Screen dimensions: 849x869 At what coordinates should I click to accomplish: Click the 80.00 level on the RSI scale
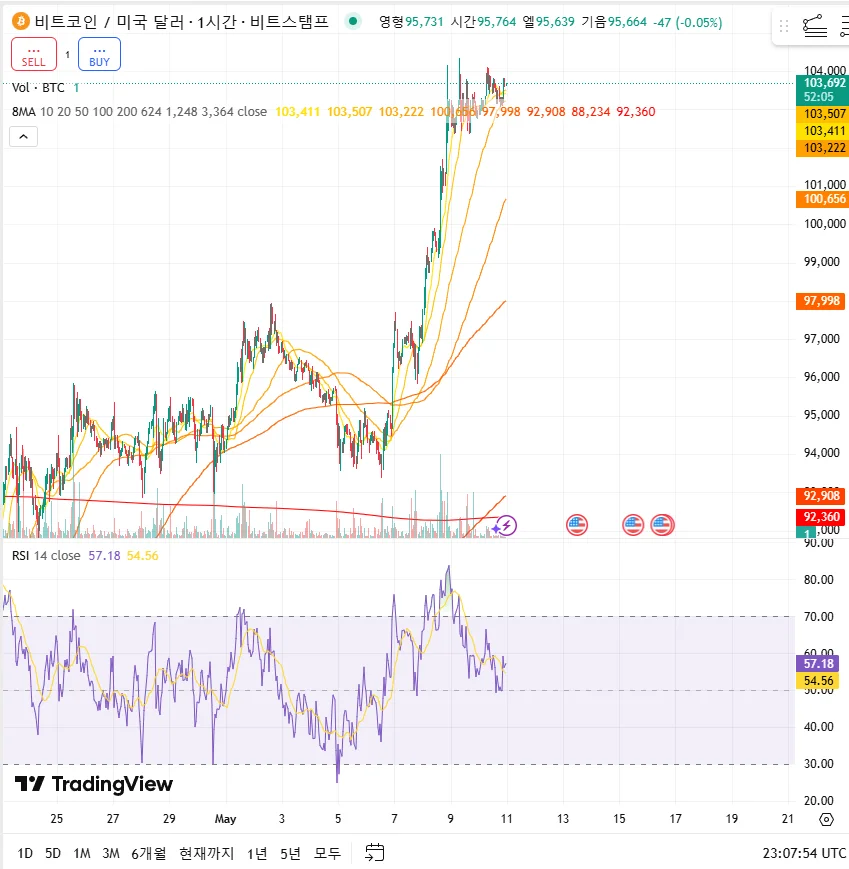tap(819, 580)
